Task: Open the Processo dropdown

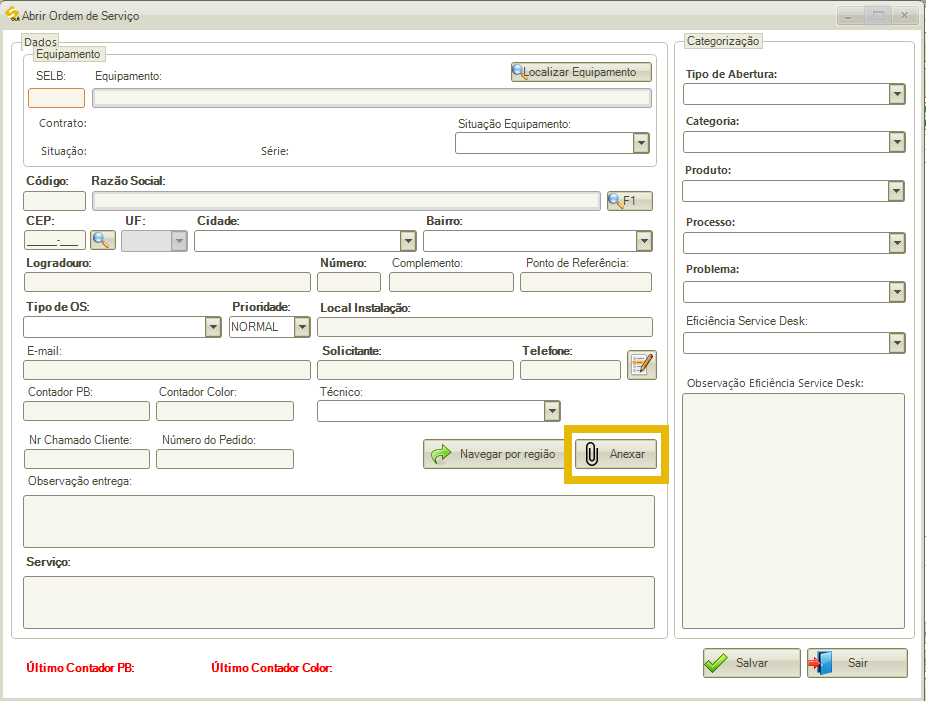Action: click(x=896, y=243)
